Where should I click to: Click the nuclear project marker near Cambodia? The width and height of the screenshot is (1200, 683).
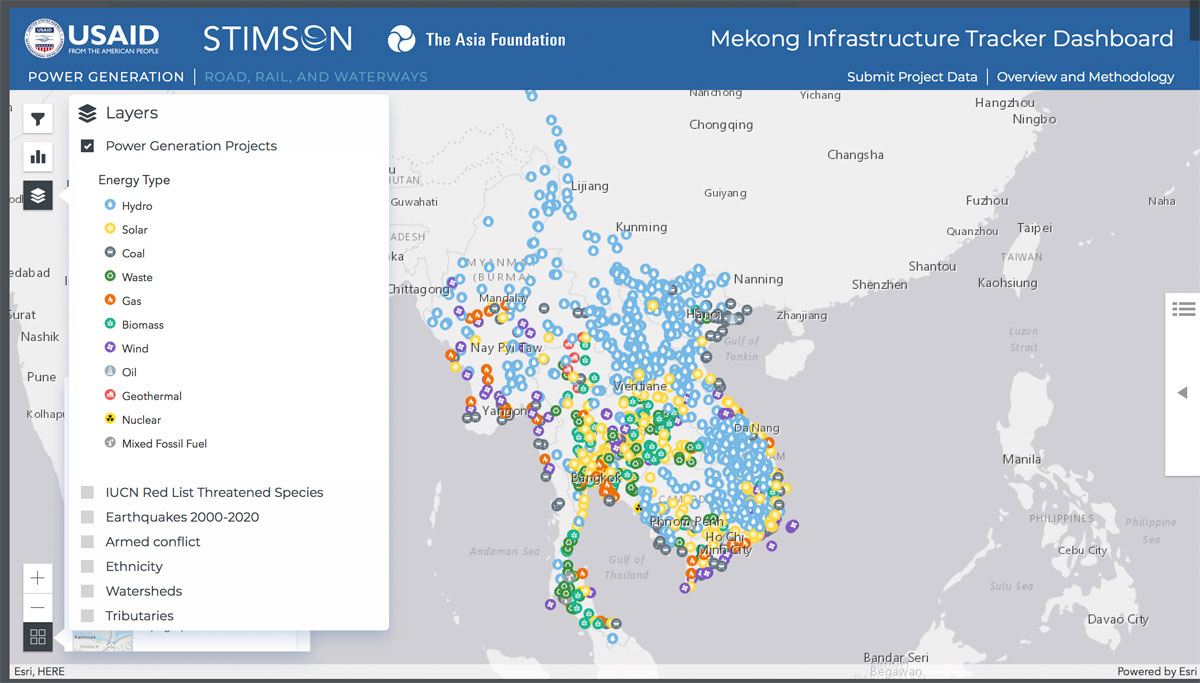click(x=640, y=508)
